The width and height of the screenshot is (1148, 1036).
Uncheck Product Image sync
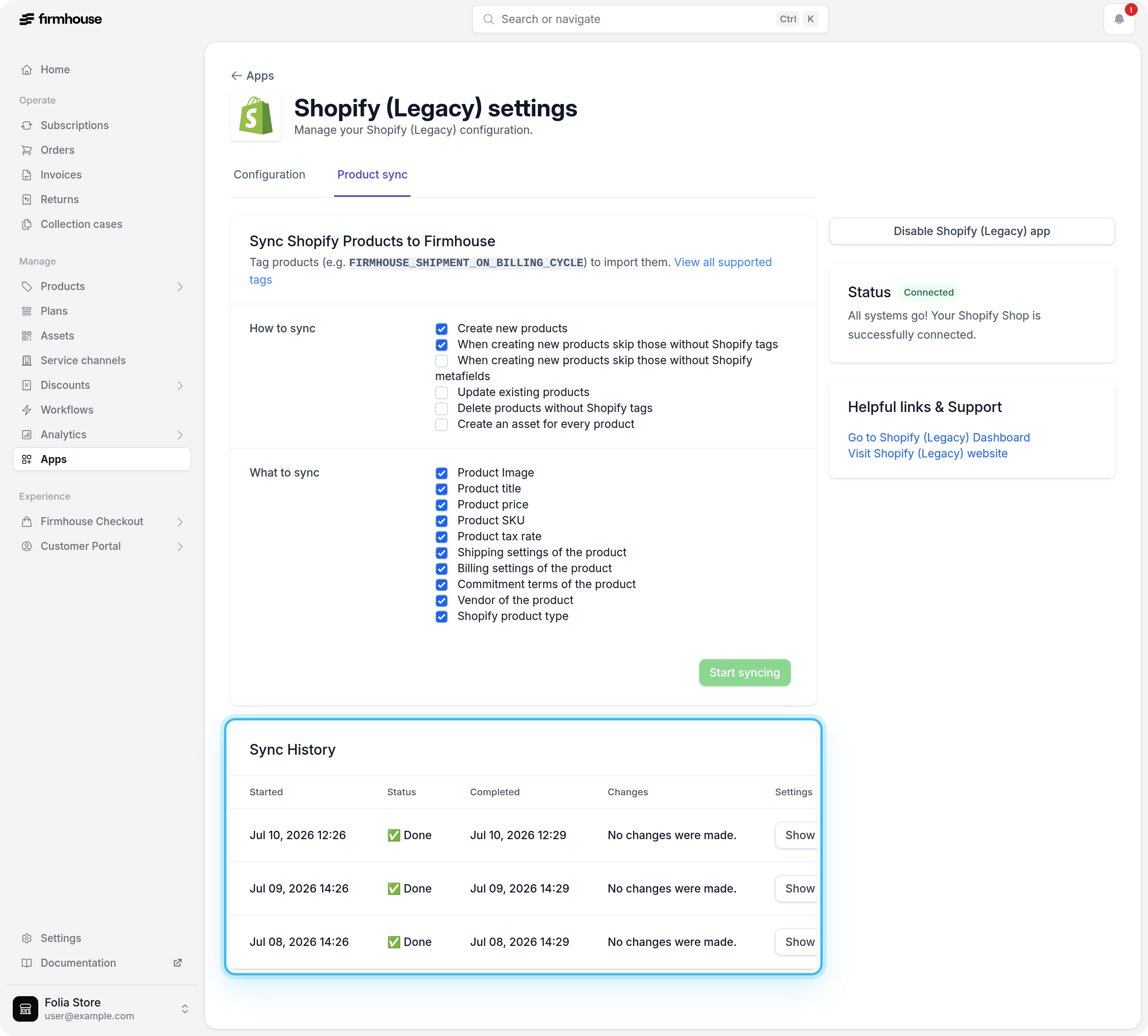441,473
